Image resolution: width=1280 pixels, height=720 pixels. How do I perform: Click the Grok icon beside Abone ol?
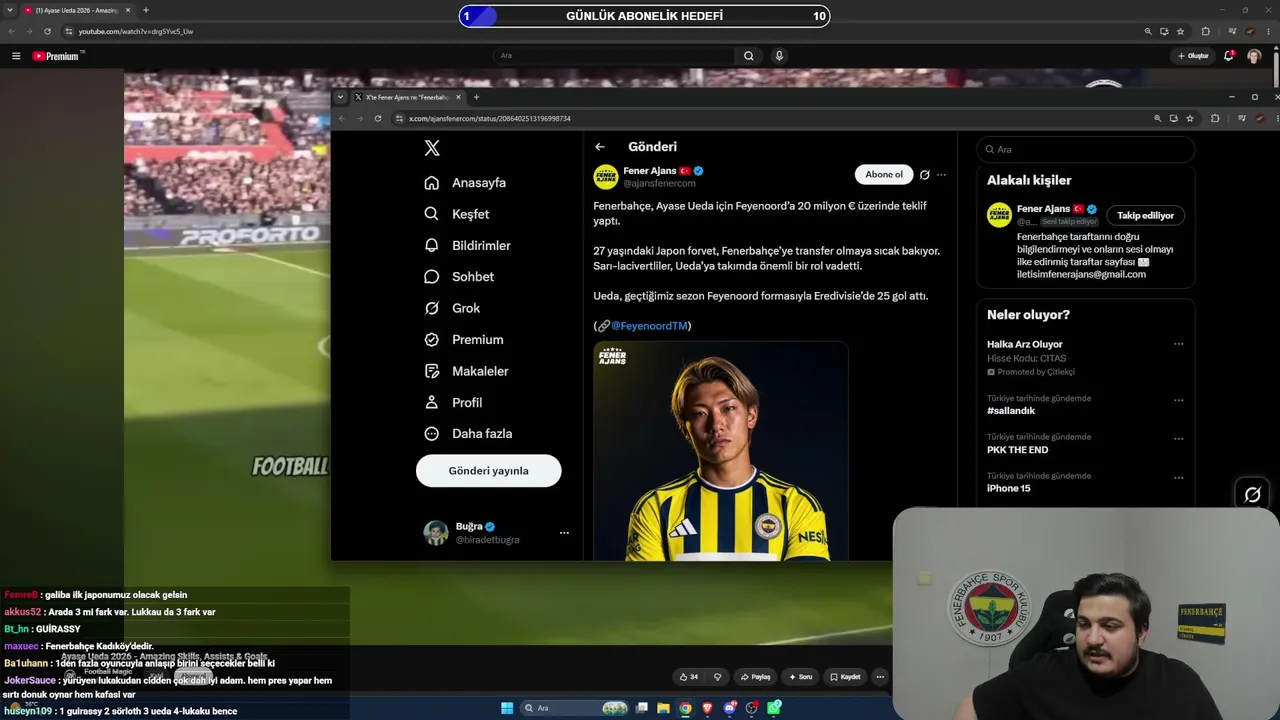(924, 175)
